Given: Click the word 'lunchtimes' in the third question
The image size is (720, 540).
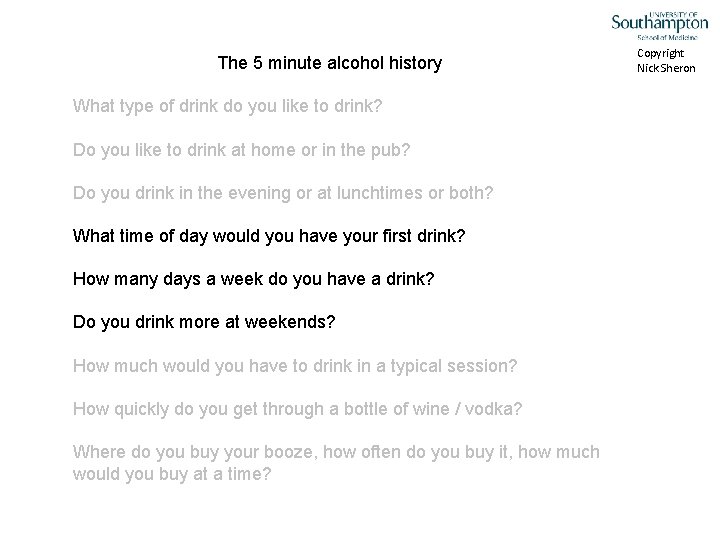Looking at the screenshot, I should [x=380, y=193].
